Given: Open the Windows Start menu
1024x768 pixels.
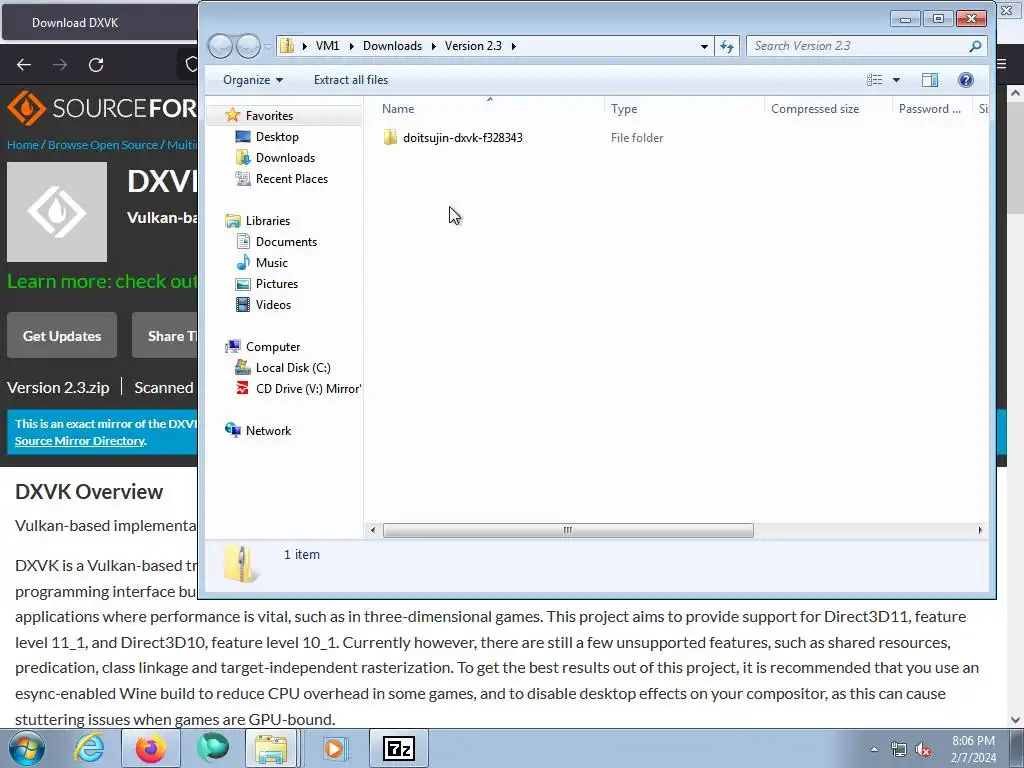Looking at the screenshot, I should click(x=26, y=748).
